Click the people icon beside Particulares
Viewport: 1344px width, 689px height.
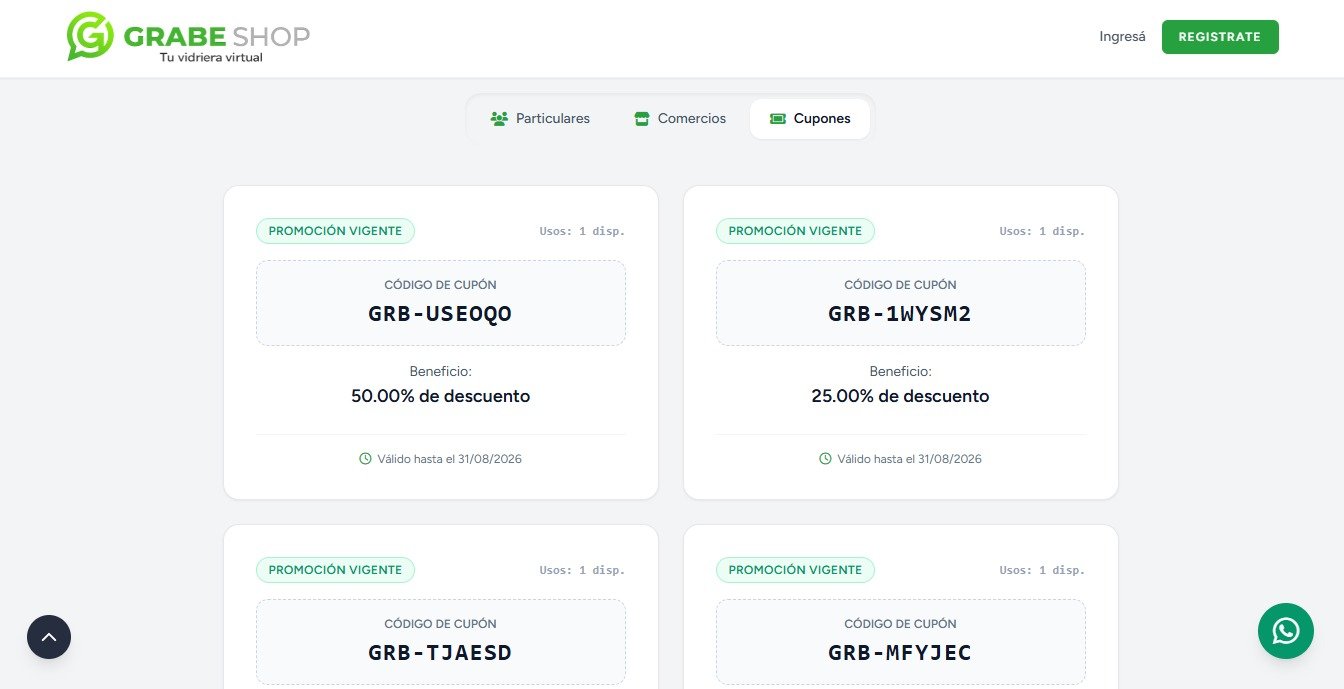click(499, 118)
